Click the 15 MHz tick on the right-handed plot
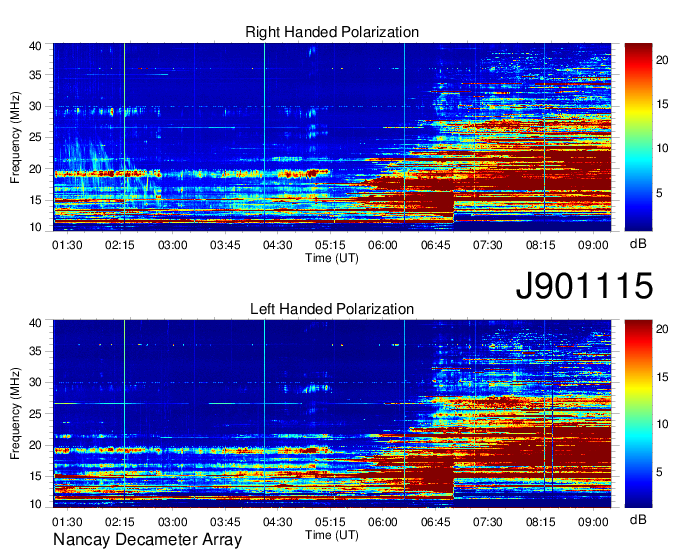 coord(35,200)
